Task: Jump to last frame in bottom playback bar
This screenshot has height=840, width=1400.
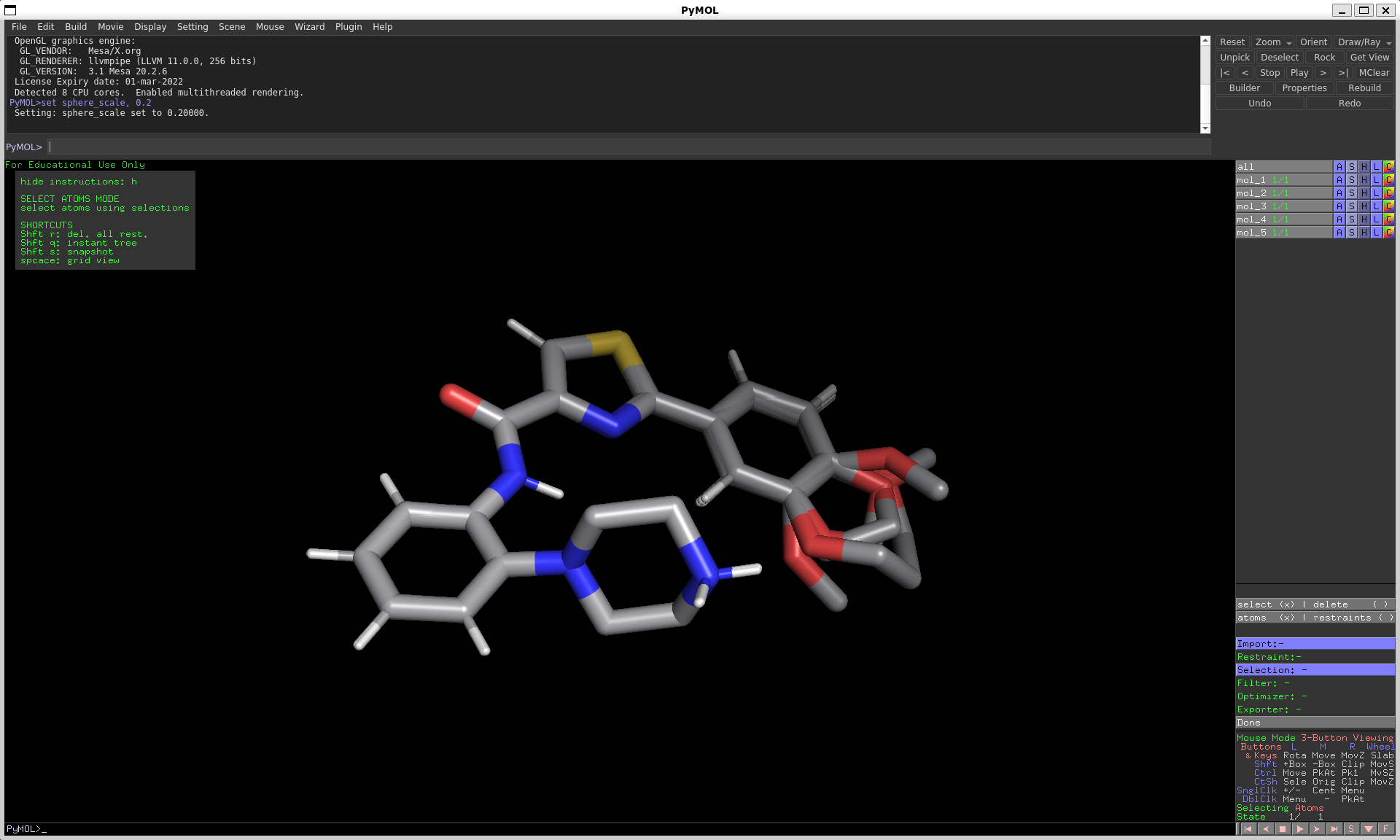Action: (x=1334, y=829)
